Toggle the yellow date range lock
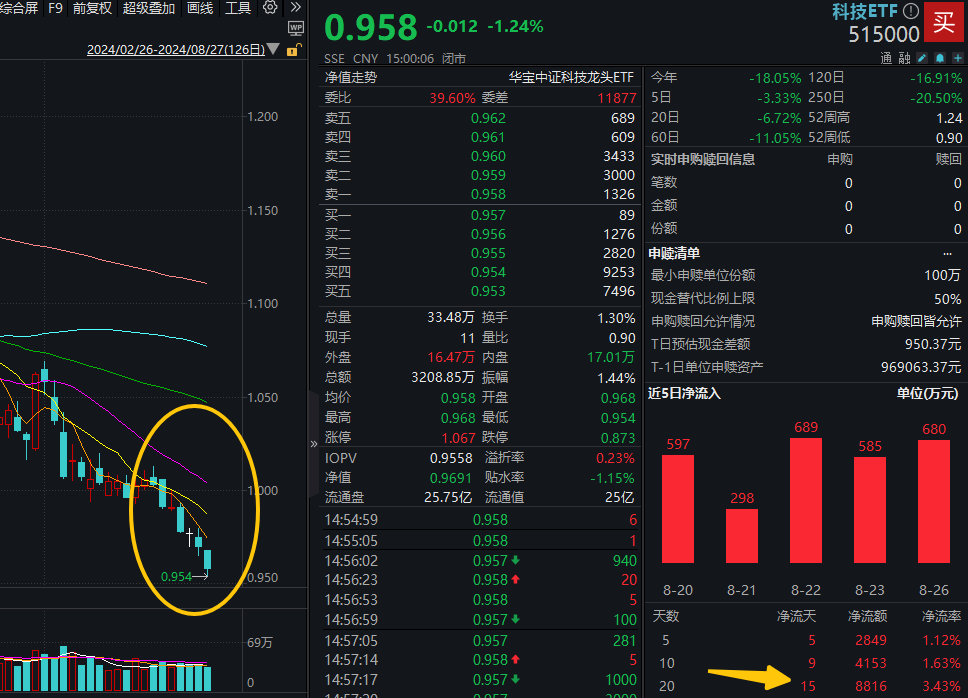Screen dimensions: 968x698 293,49
